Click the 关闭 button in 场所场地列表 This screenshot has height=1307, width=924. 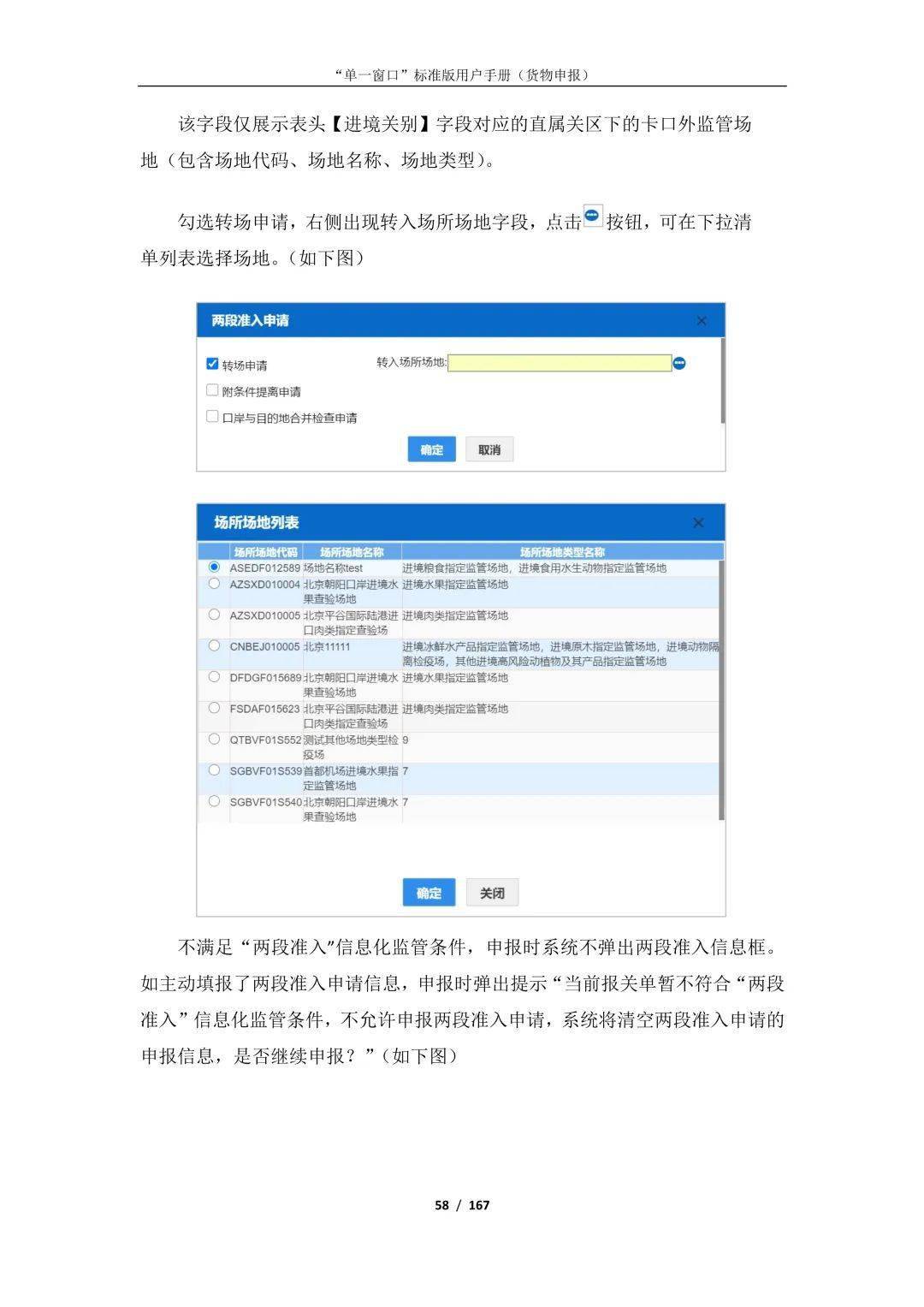(x=492, y=893)
